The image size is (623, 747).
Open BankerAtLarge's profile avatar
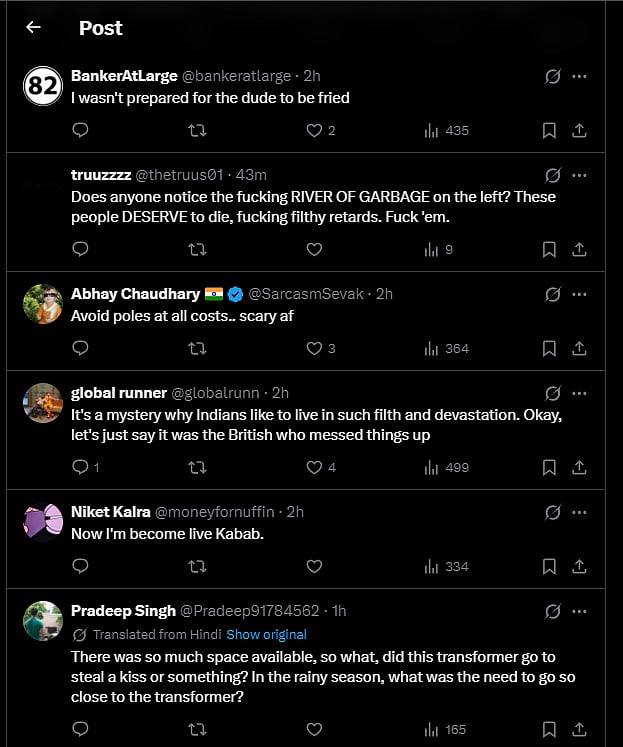point(43,88)
